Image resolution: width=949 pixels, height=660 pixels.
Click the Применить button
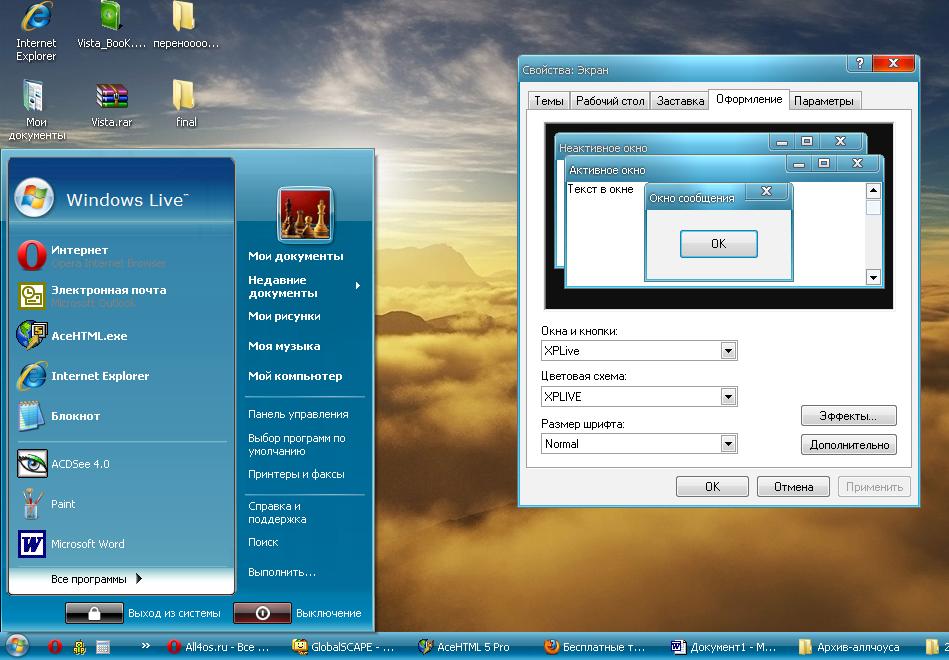pos(874,487)
